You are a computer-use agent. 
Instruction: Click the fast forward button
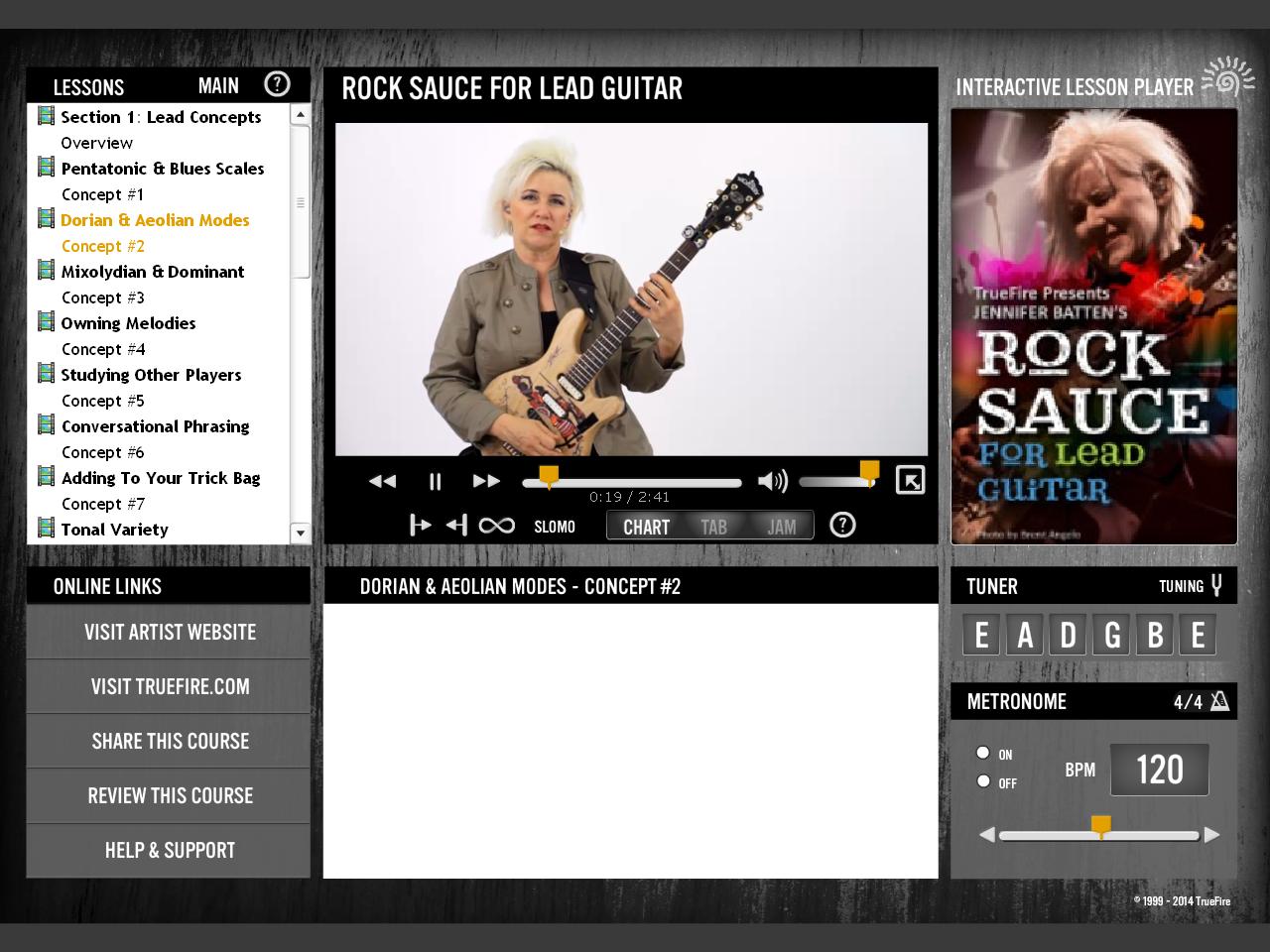point(486,481)
